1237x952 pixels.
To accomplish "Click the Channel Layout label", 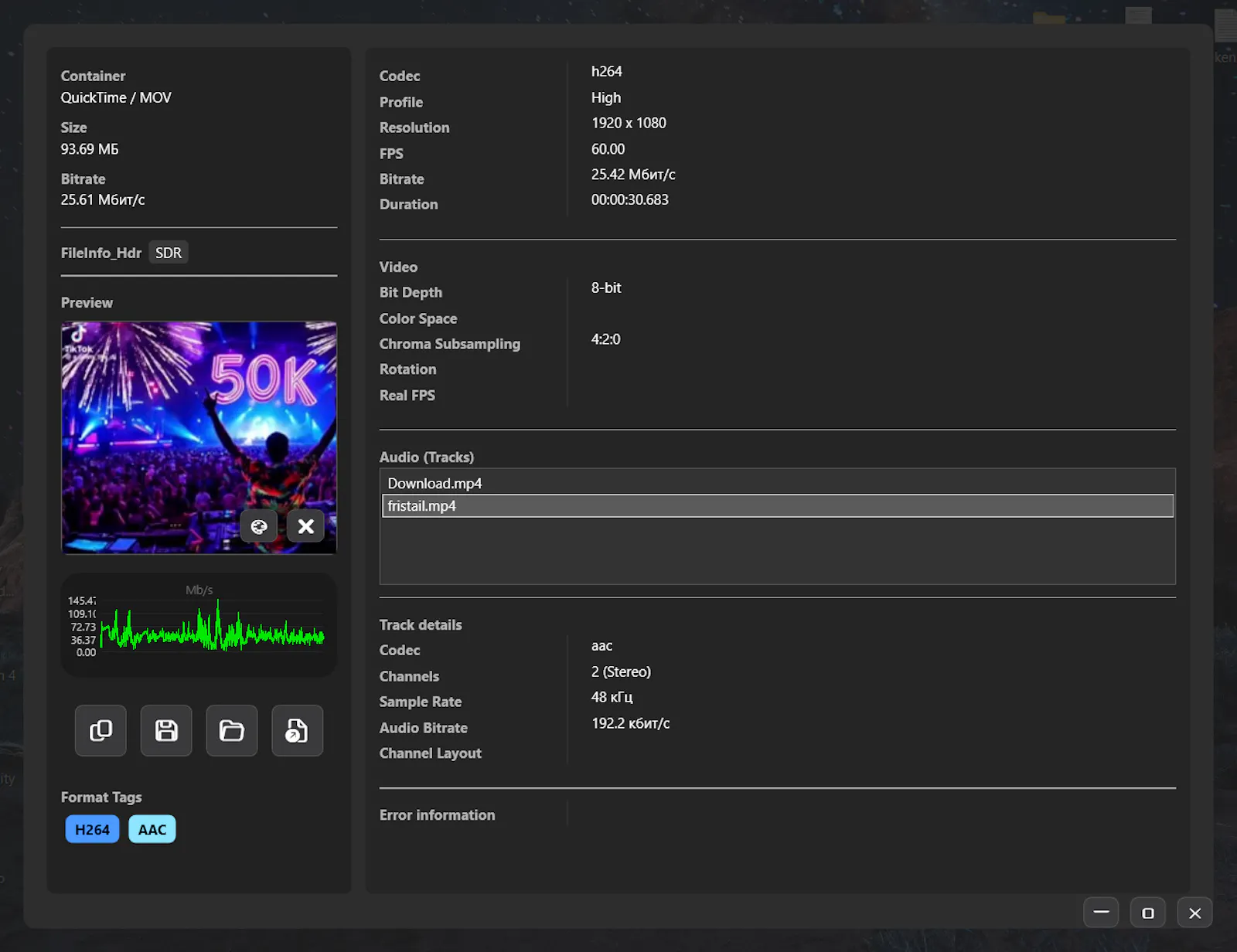I will (431, 753).
